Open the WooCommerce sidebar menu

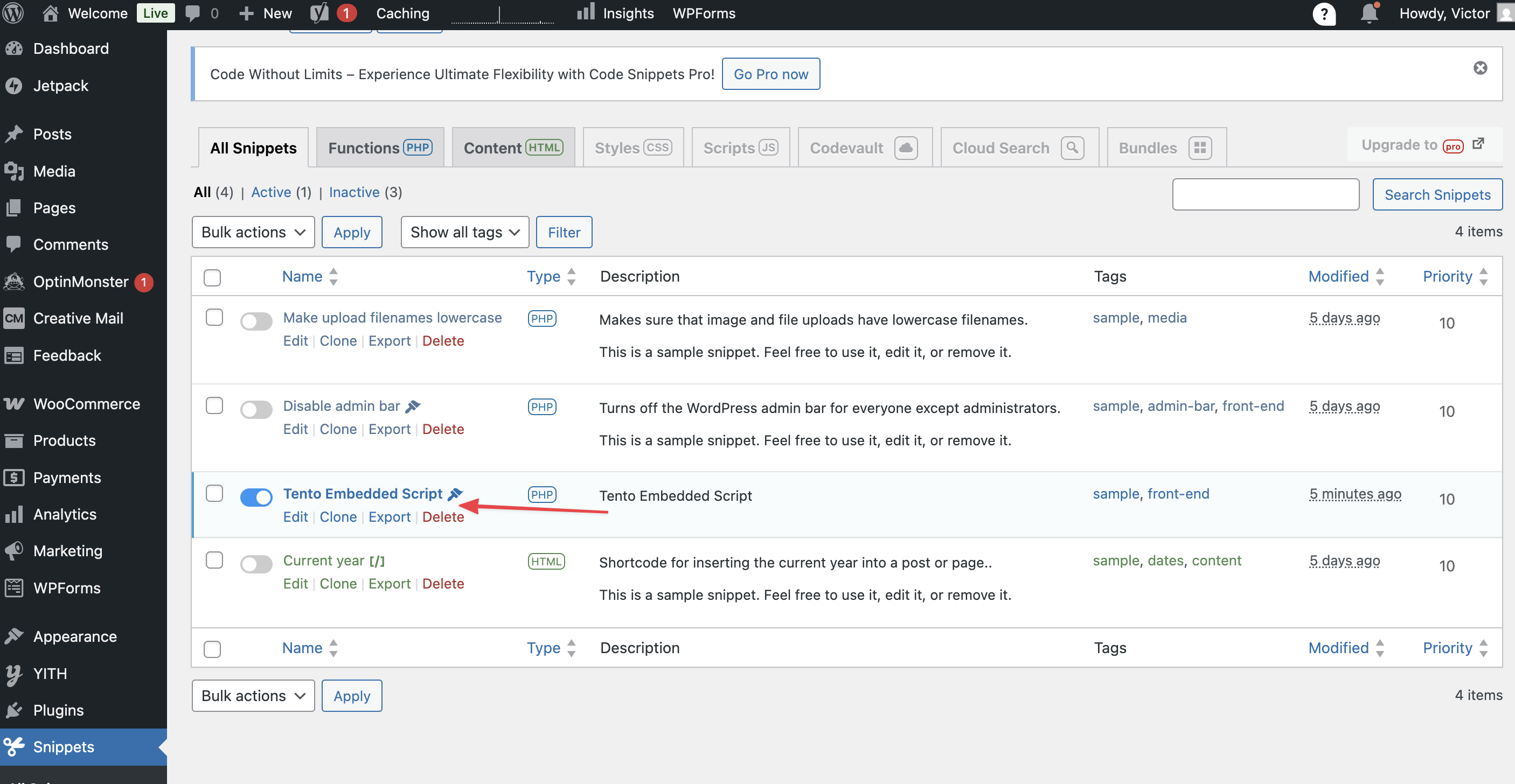click(86, 404)
